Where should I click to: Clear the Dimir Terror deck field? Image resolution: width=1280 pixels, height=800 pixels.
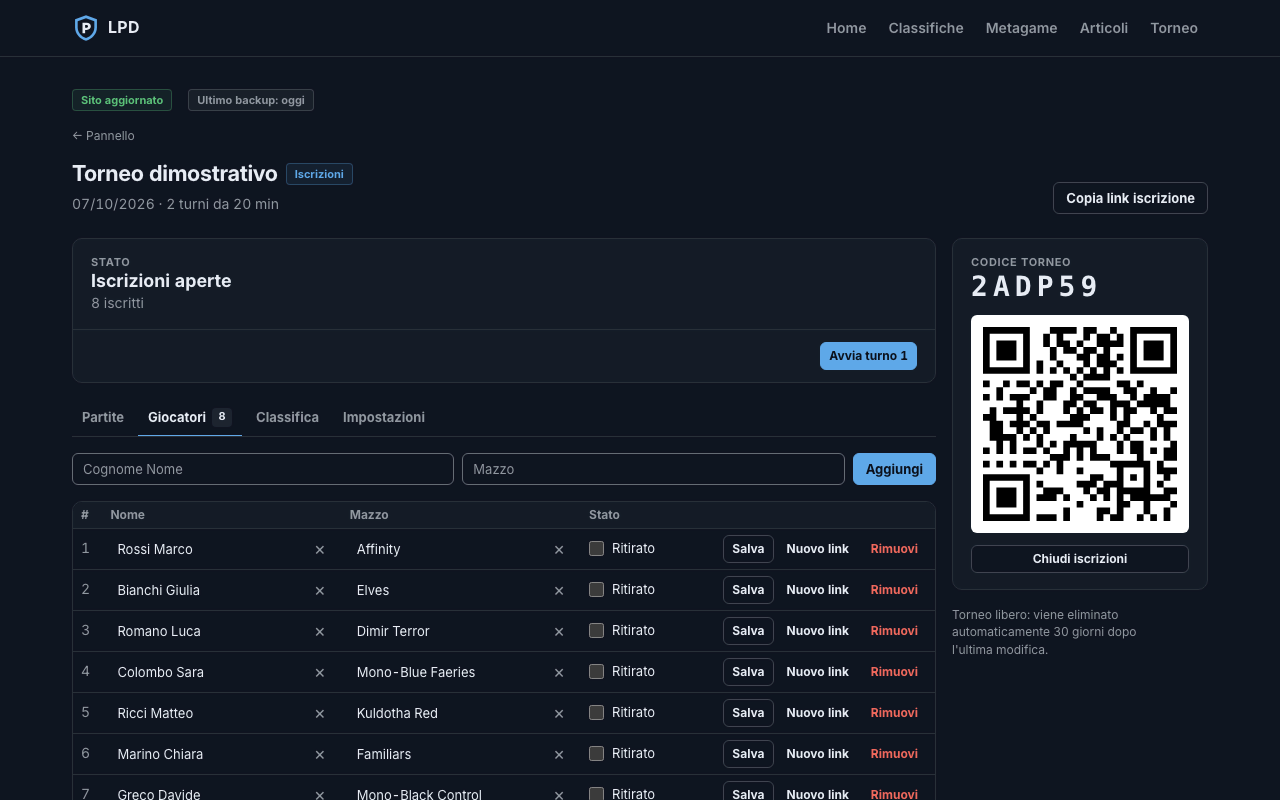559,631
